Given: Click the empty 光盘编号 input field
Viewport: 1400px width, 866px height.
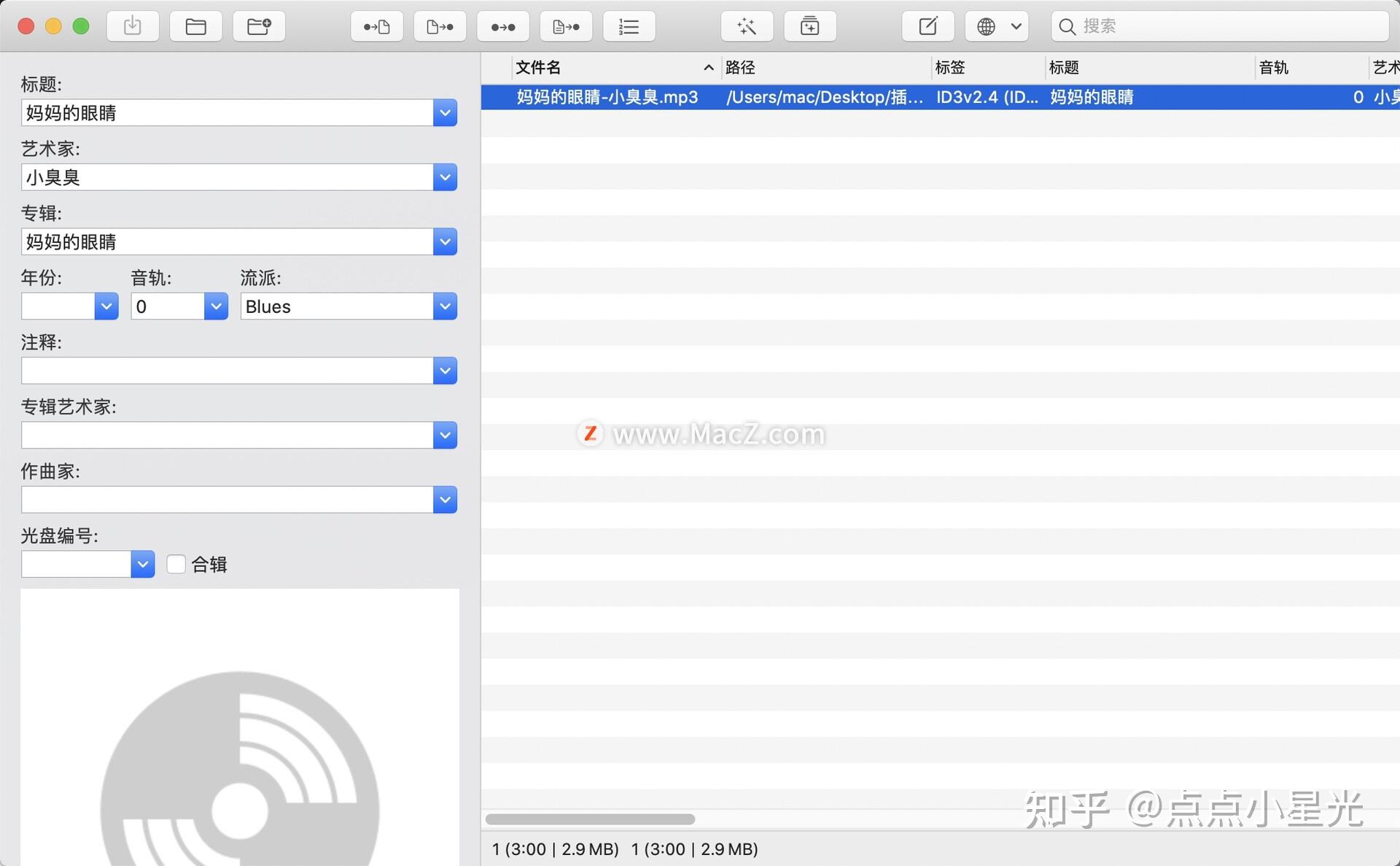Looking at the screenshot, I should (77, 564).
